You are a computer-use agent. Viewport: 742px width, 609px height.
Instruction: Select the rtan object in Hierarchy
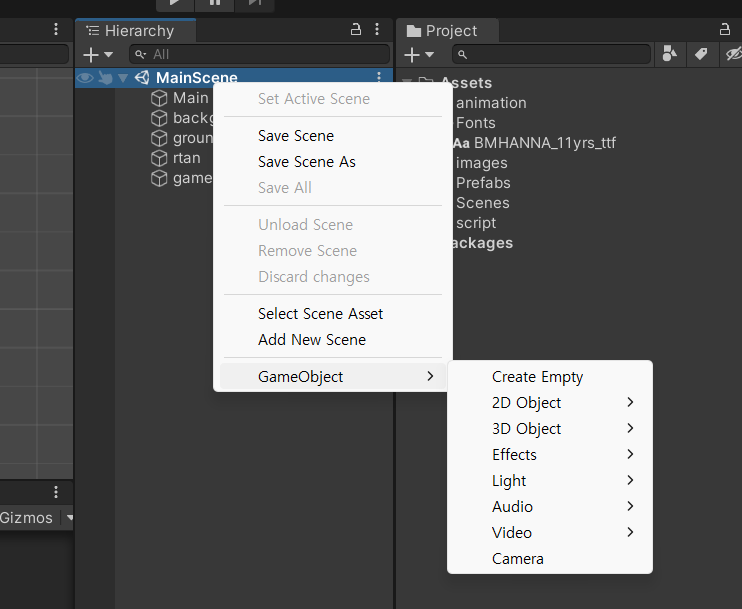point(186,158)
